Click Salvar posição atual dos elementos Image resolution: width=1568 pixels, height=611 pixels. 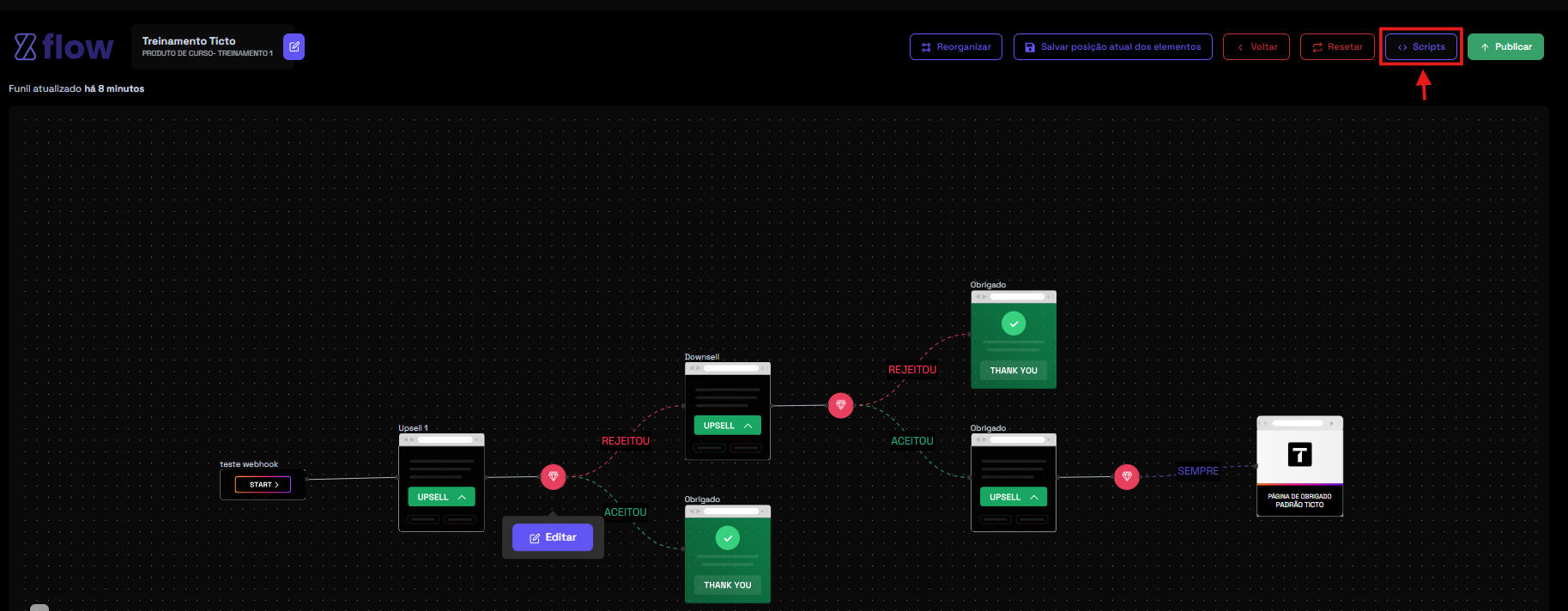point(1112,47)
